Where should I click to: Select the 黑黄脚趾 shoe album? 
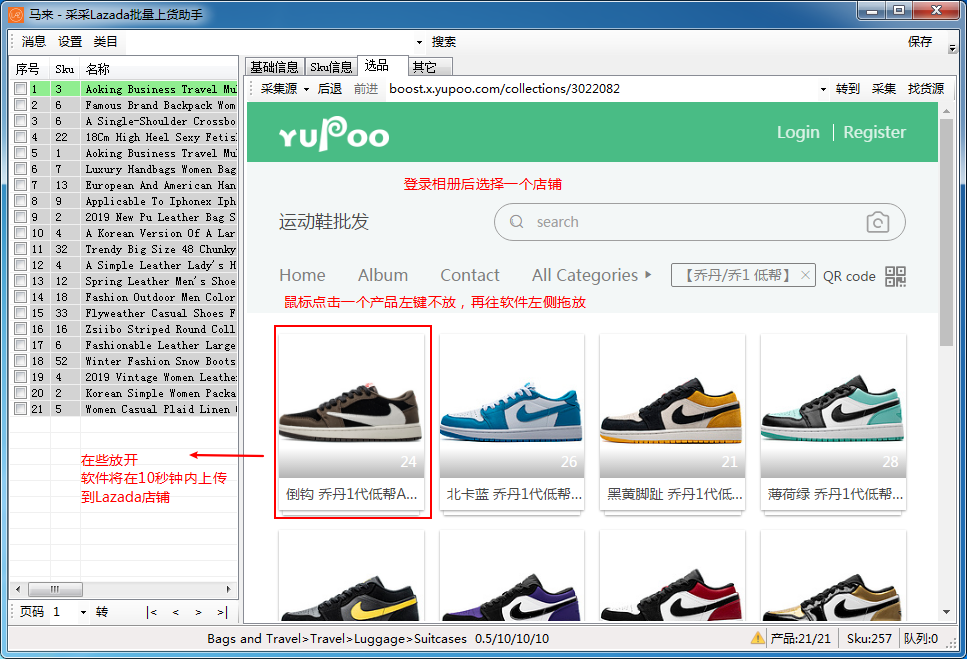point(672,422)
